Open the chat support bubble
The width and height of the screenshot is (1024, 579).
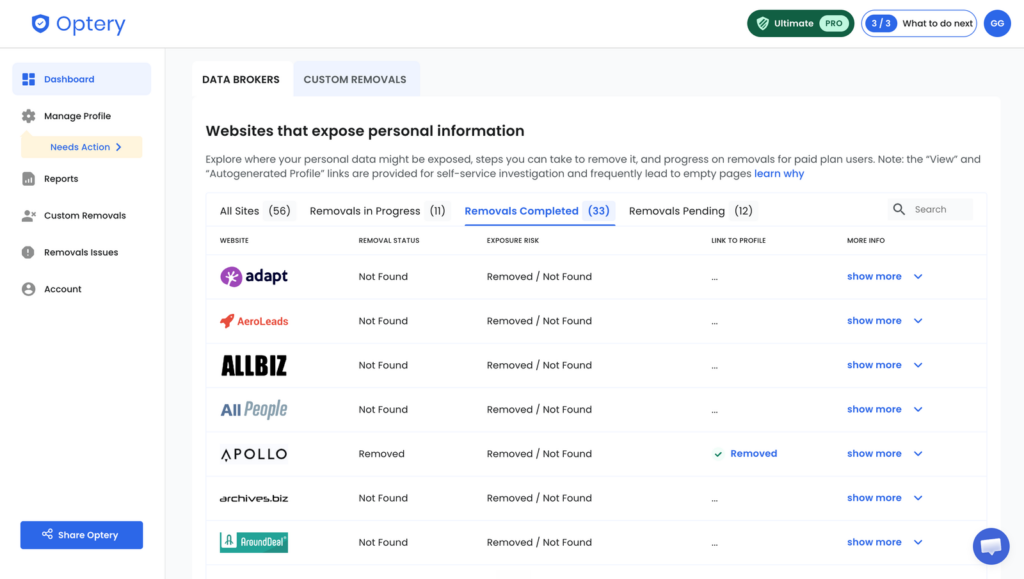991,546
